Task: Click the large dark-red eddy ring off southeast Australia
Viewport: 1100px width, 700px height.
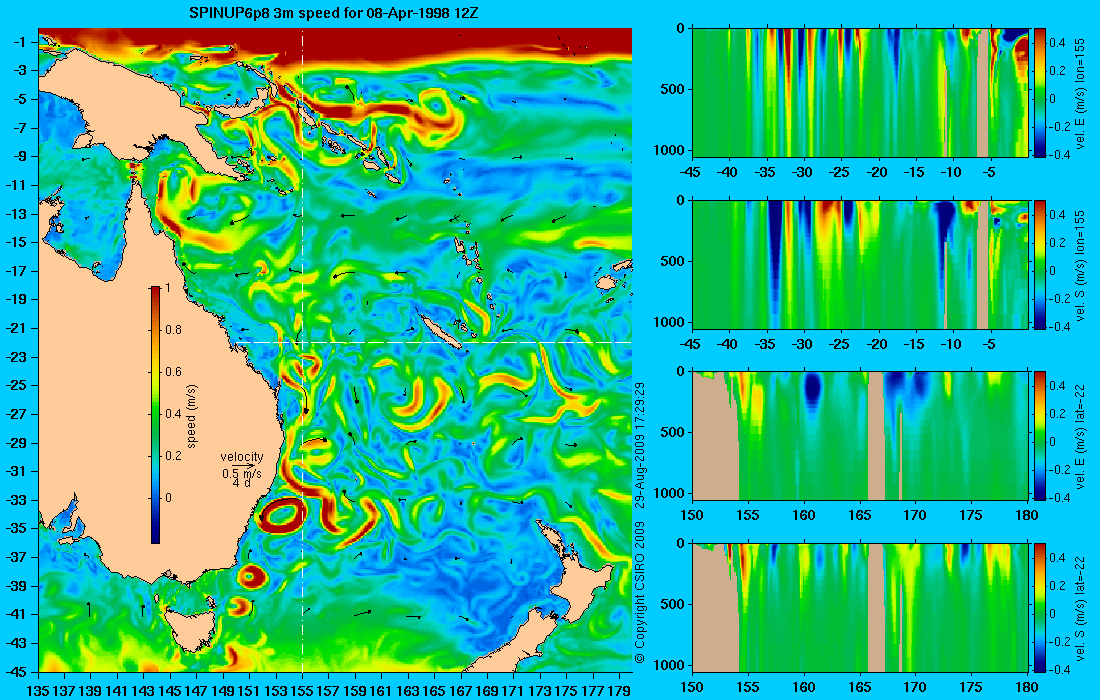Action: pyautogui.click(x=282, y=516)
